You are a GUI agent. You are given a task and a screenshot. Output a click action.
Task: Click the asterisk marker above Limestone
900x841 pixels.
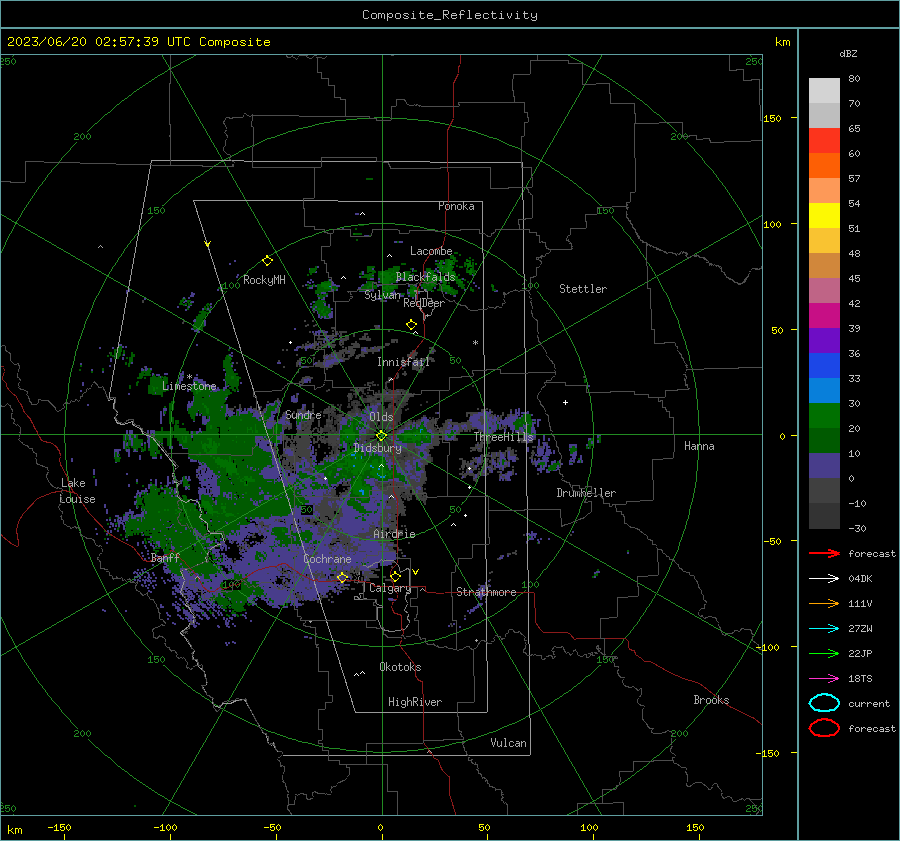(189, 377)
